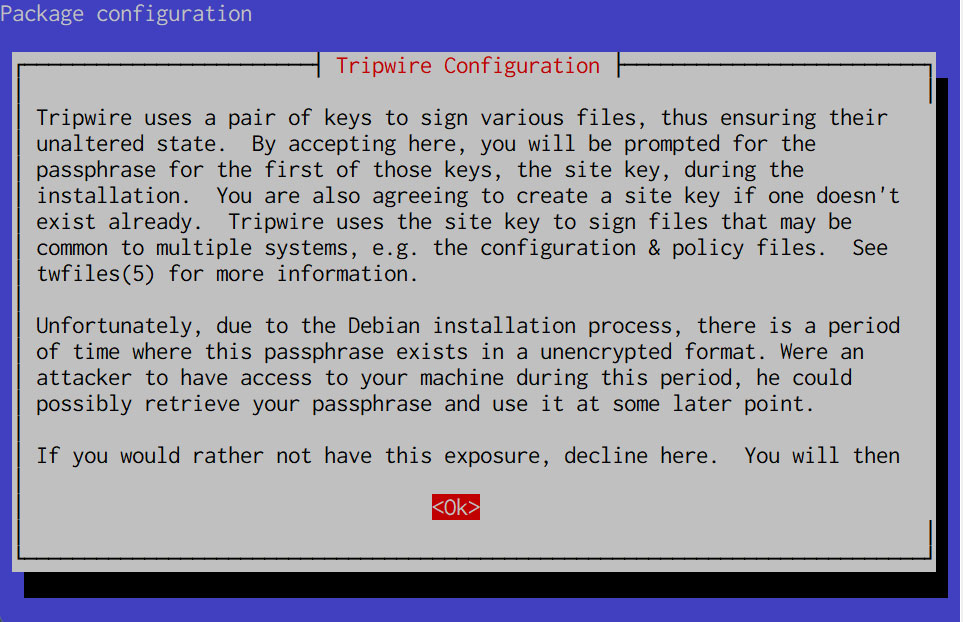Click the 'Tripwire Configuration' dialog title

tap(467, 66)
